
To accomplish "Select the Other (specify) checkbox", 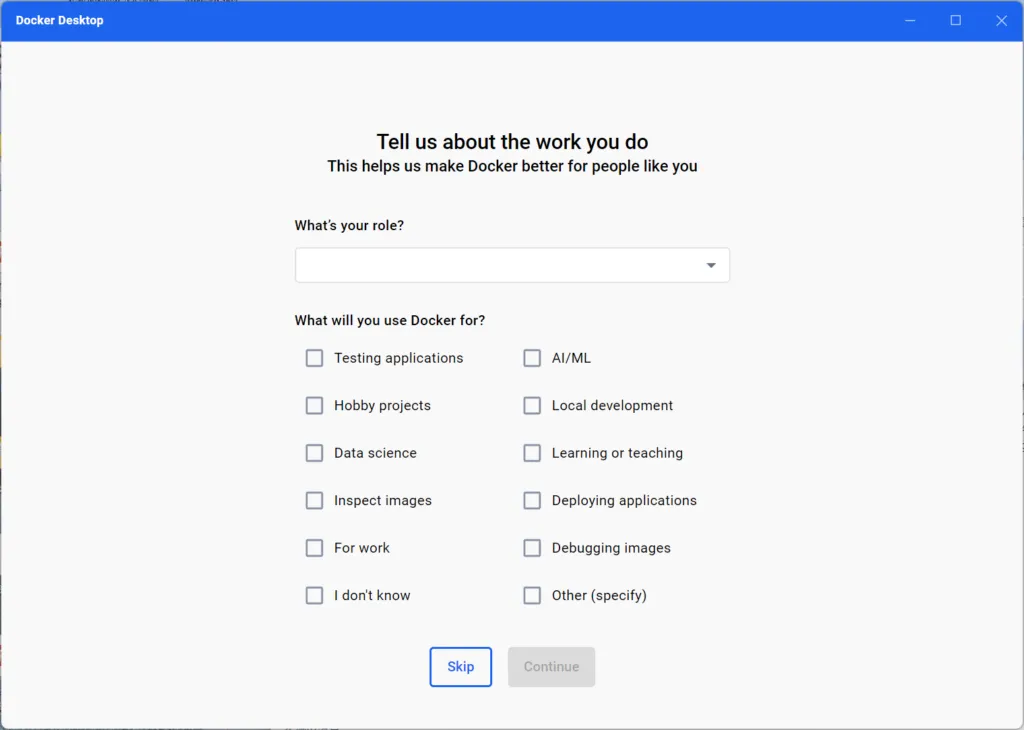I will click(532, 595).
